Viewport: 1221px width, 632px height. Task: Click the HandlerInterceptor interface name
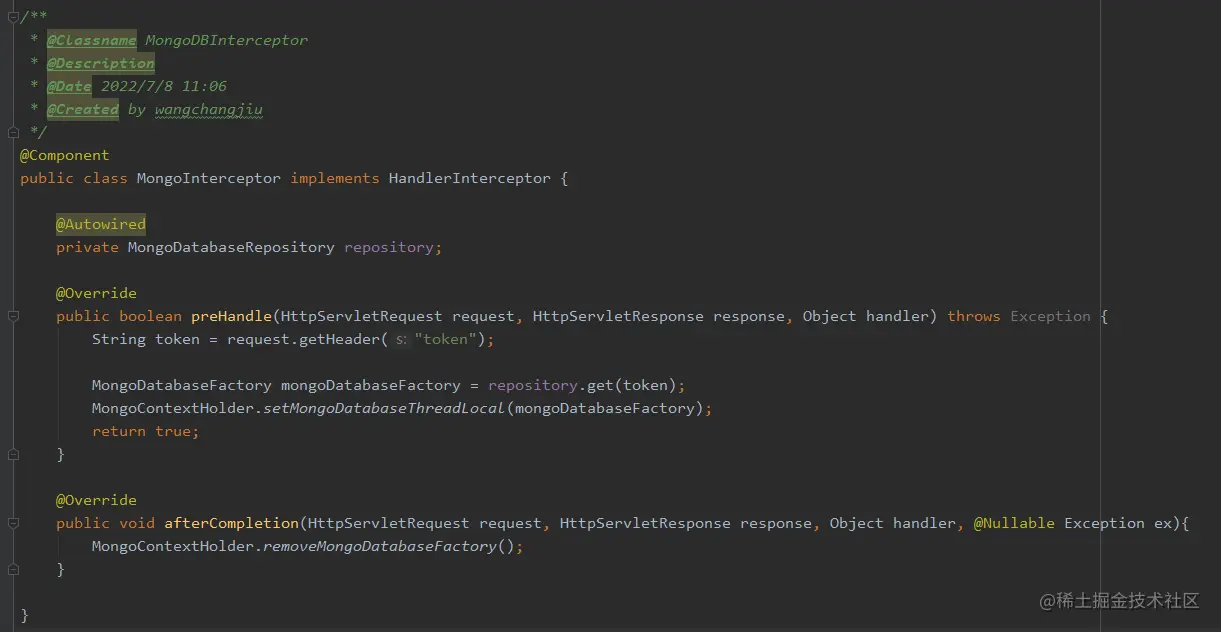pos(469,178)
